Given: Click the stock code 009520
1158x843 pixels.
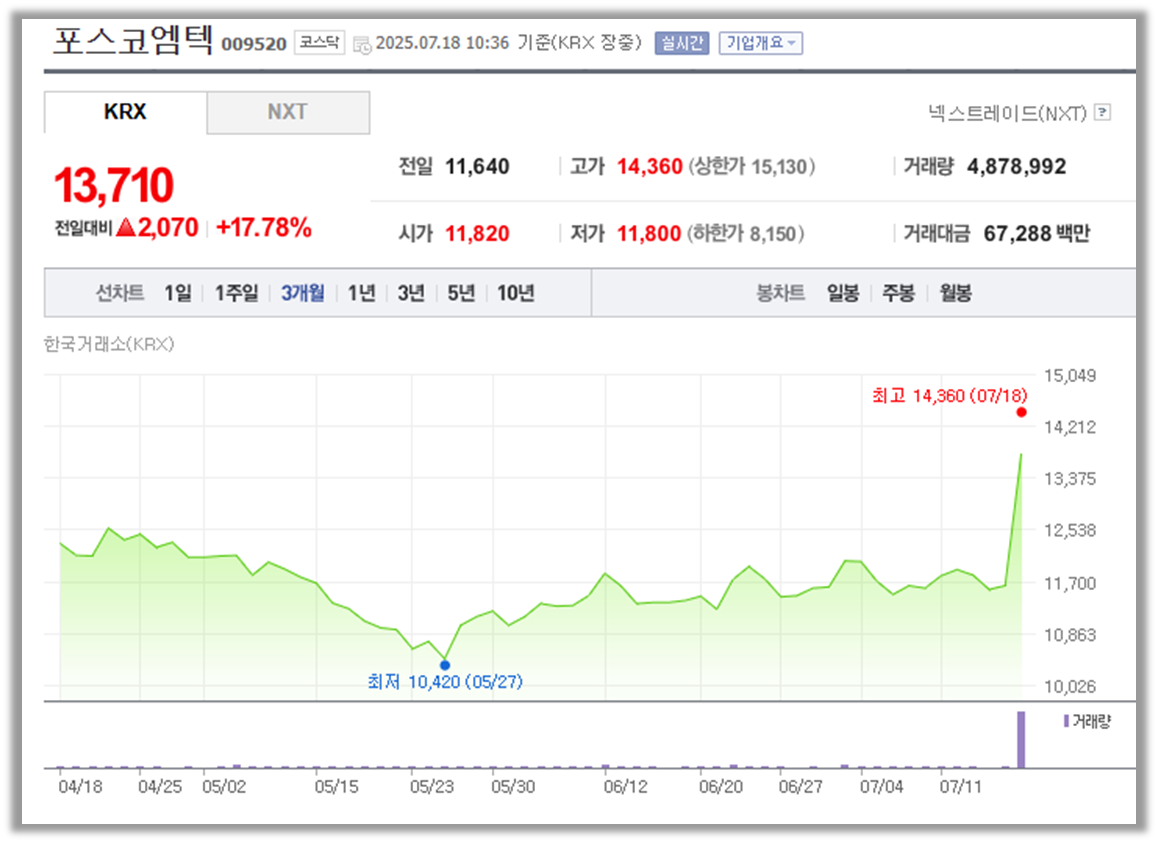Looking at the screenshot, I should tap(254, 44).
